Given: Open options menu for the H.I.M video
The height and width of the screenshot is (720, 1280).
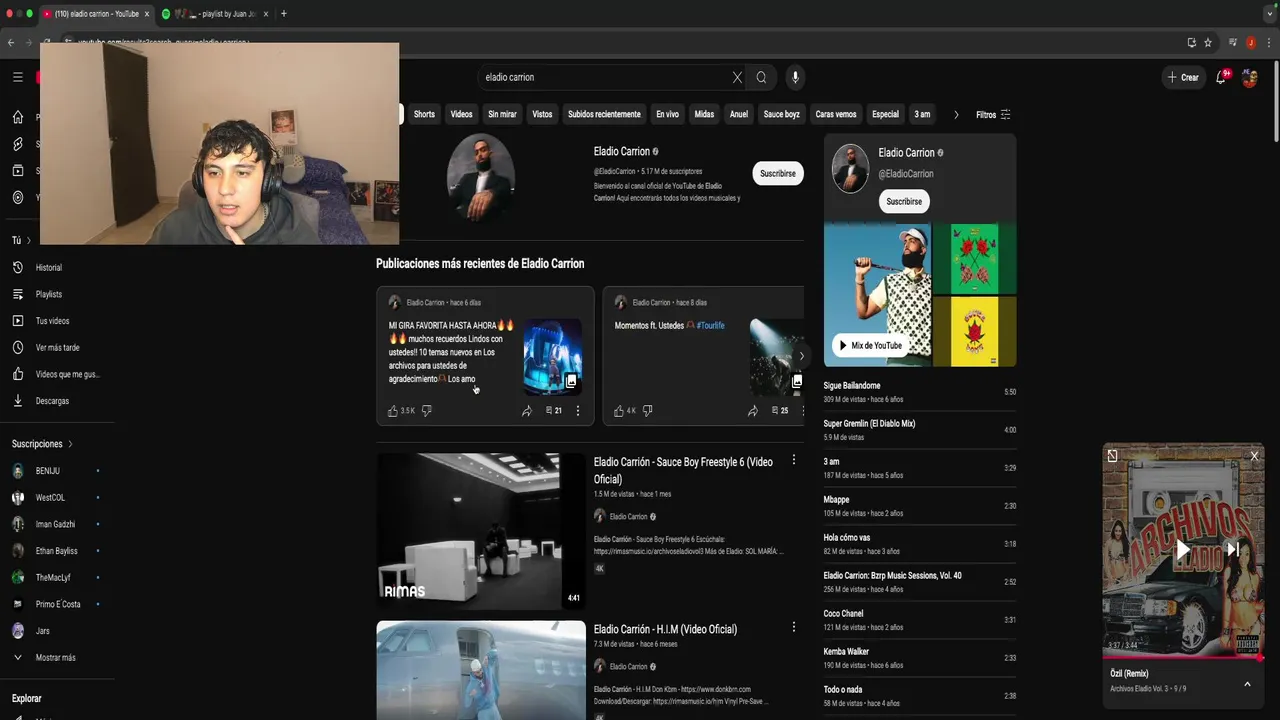Looking at the screenshot, I should pos(793,627).
